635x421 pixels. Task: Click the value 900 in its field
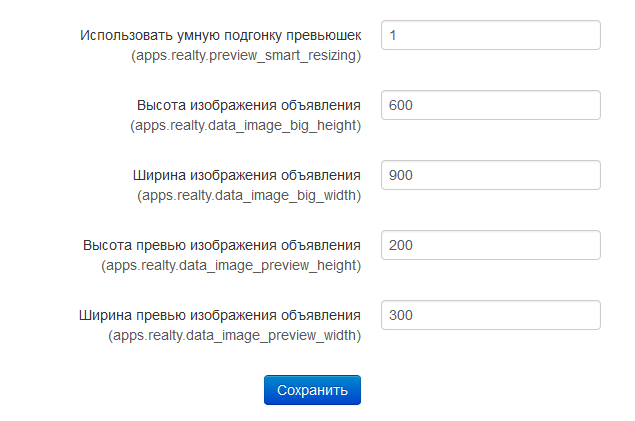(x=401, y=175)
